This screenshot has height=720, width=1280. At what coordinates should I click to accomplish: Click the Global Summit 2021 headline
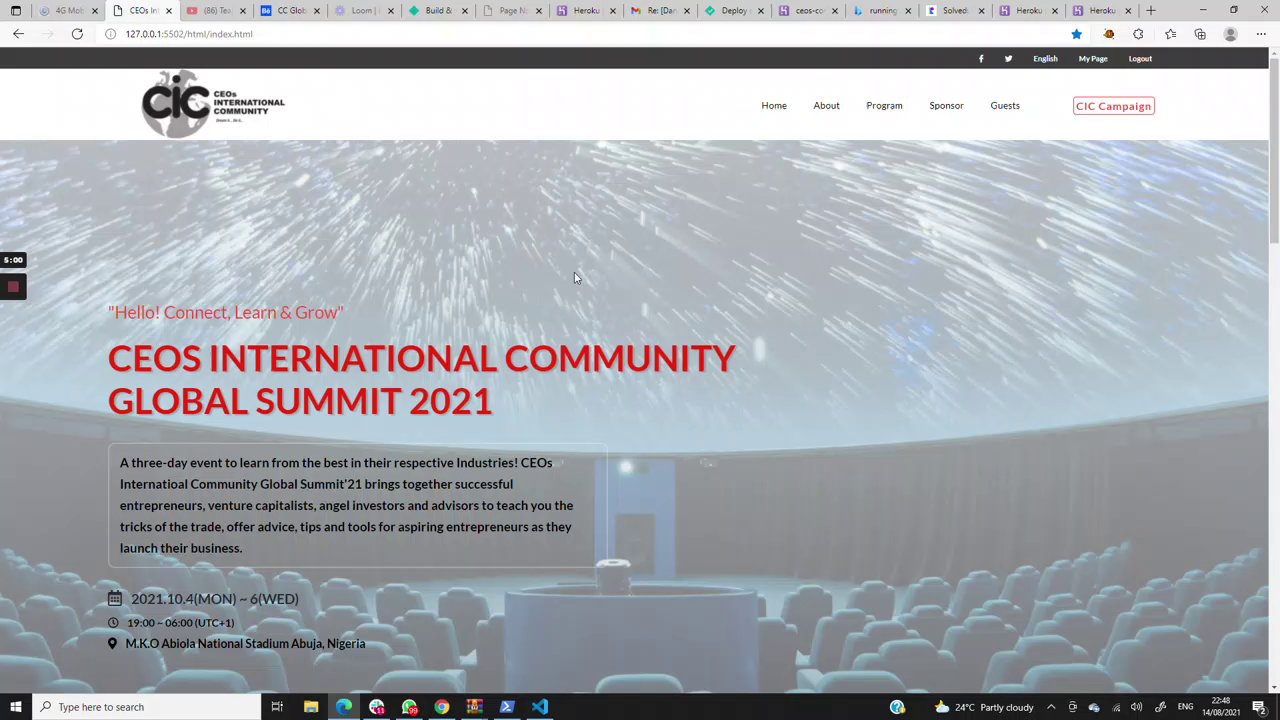tap(422, 380)
